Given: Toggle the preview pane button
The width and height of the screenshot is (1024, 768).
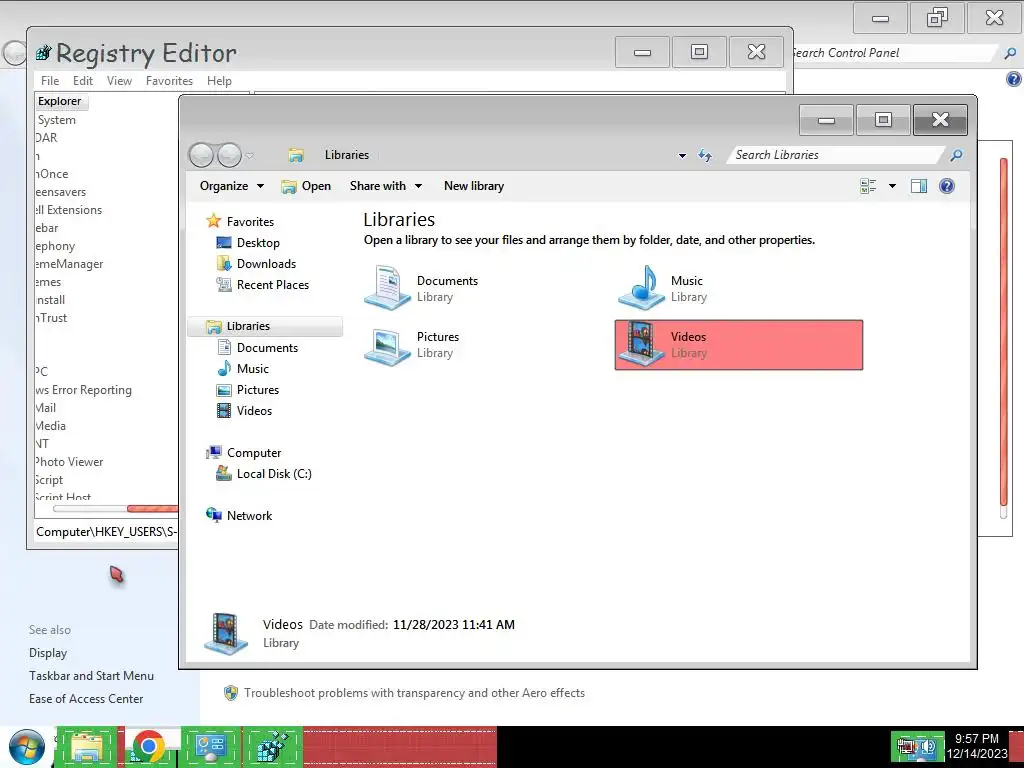Looking at the screenshot, I should [919, 186].
